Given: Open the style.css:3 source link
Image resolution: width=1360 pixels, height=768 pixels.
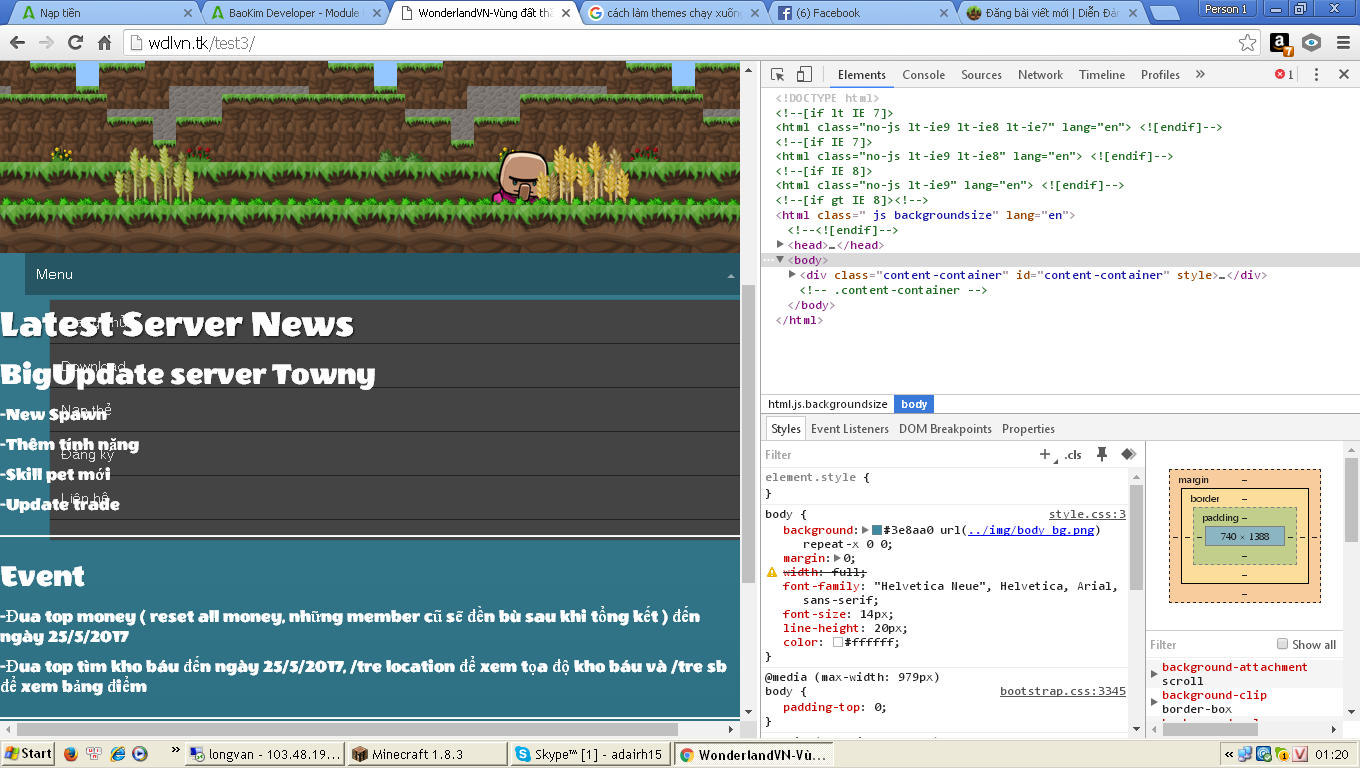Looking at the screenshot, I should click(1087, 514).
